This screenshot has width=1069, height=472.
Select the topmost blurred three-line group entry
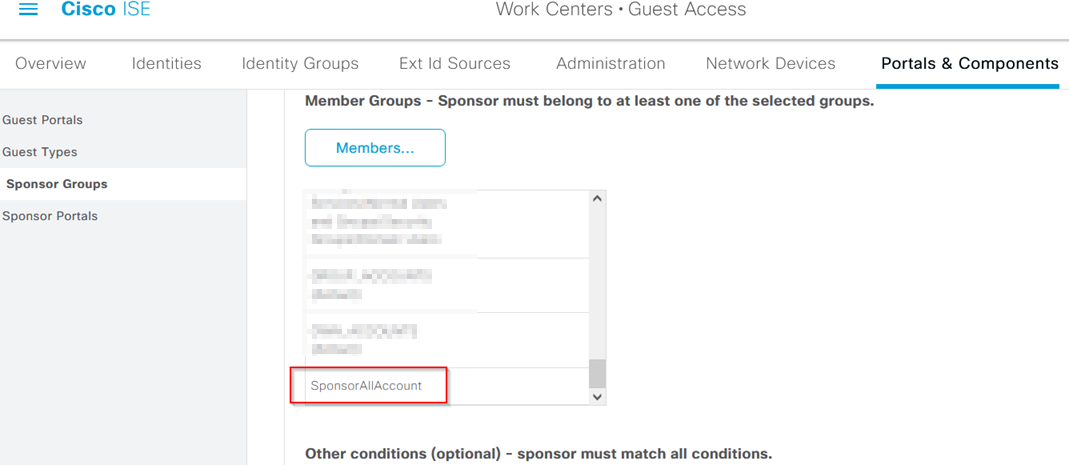click(x=448, y=224)
